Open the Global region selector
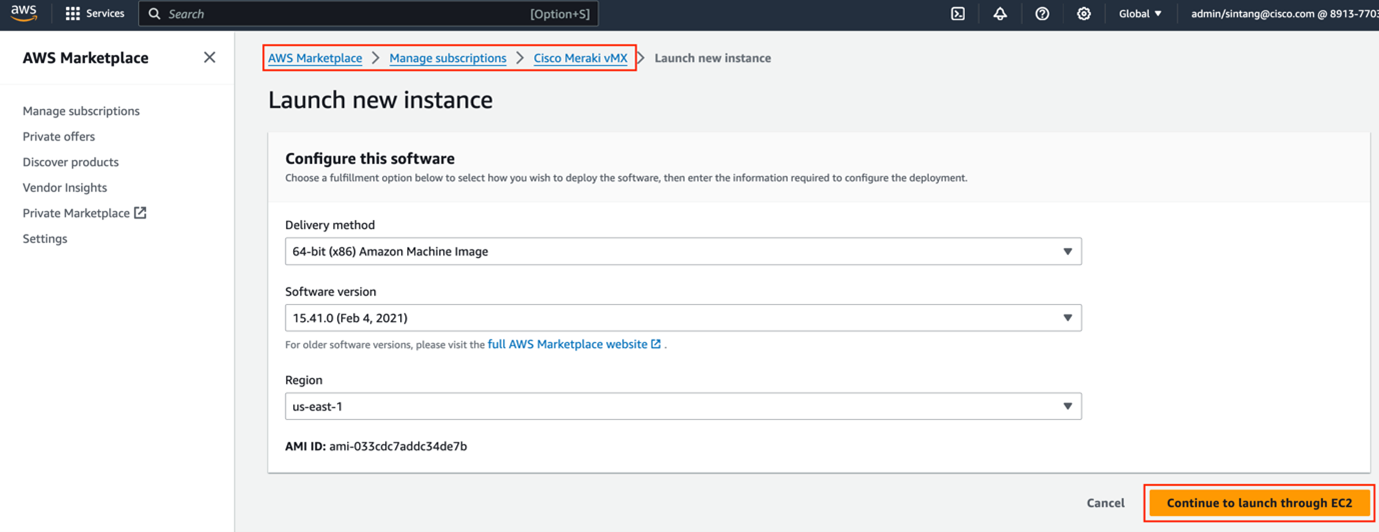 [1140, 14]
